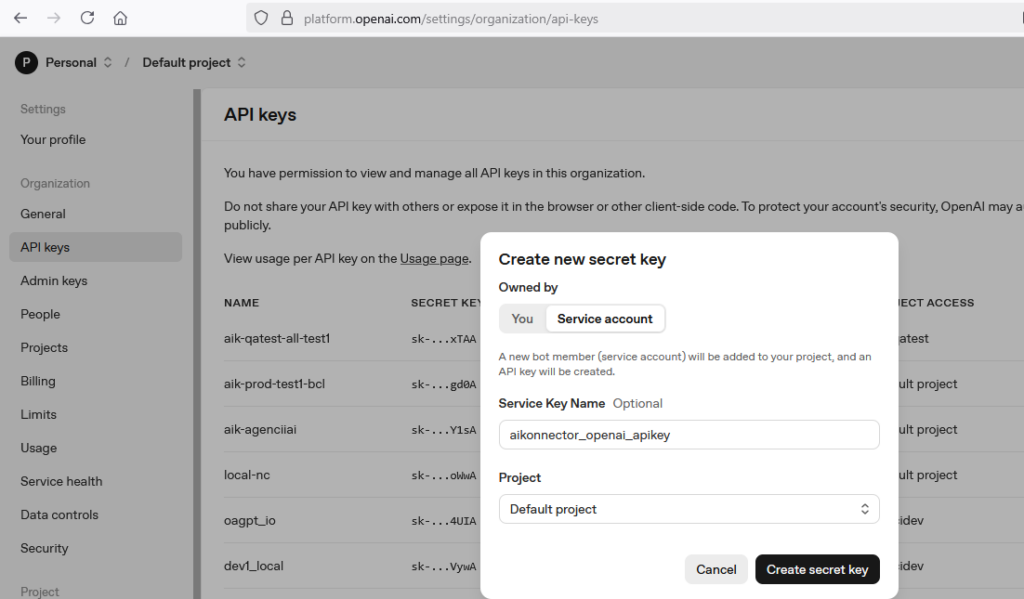Open Admin keys in sidebar

[54, 281]
